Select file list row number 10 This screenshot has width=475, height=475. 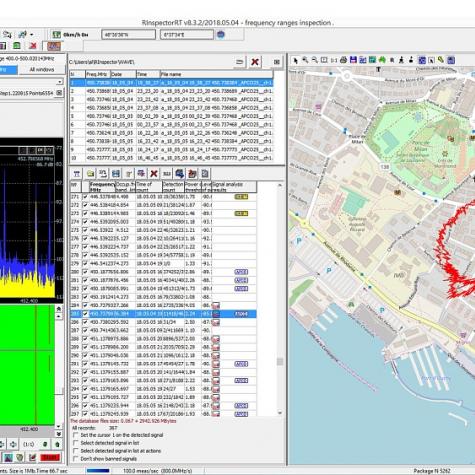pos(171,158)
